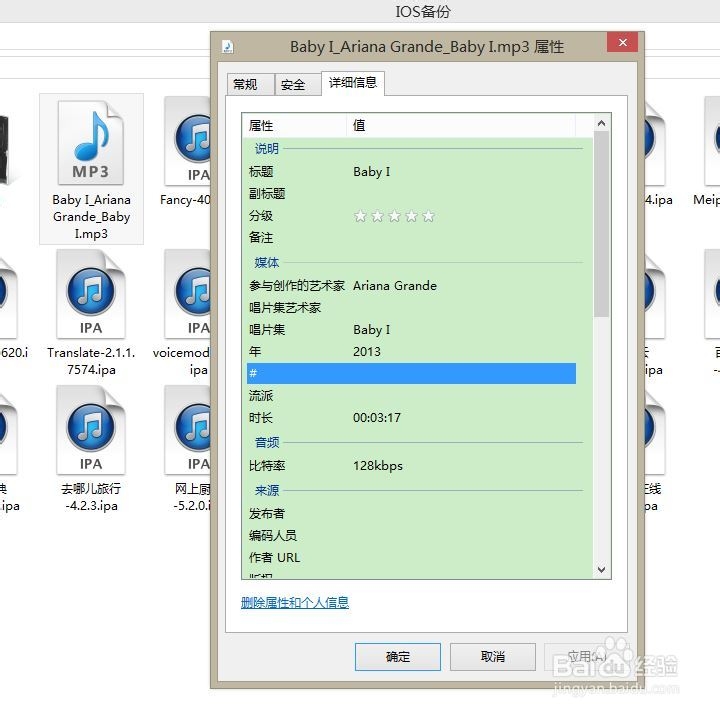Screen dimensions: 720x714
Task: Select the voicemod IPA file icon
Action: (187, 294)
